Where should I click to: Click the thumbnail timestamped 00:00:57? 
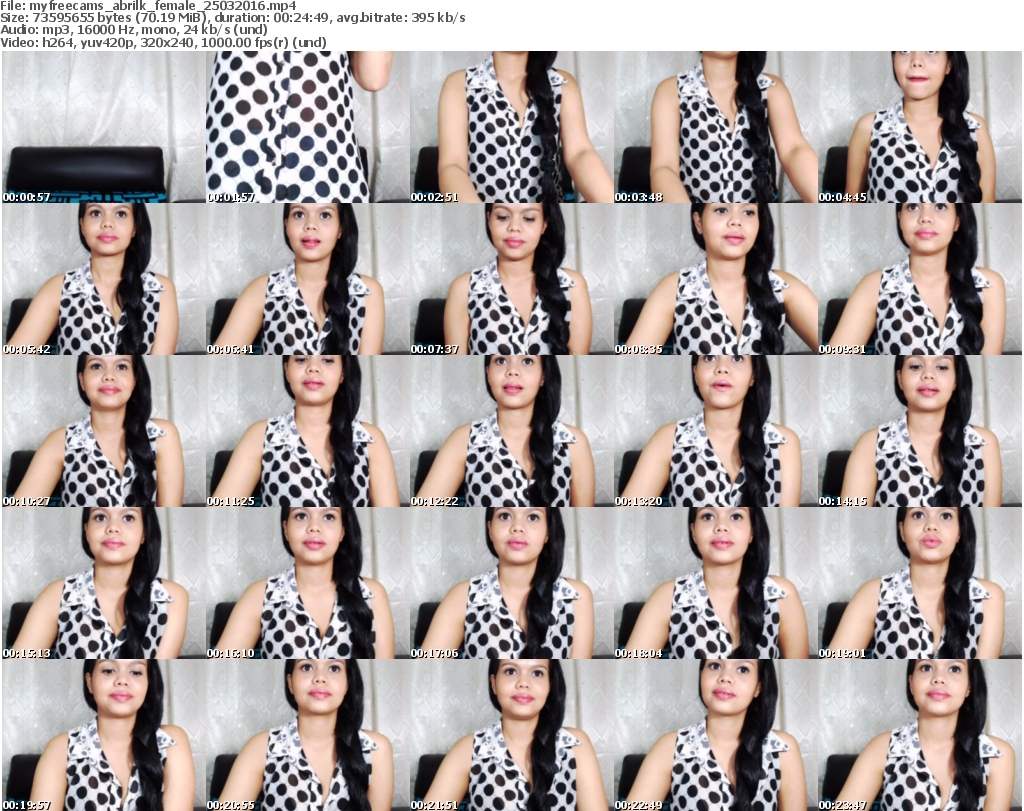tap(103, 128)
